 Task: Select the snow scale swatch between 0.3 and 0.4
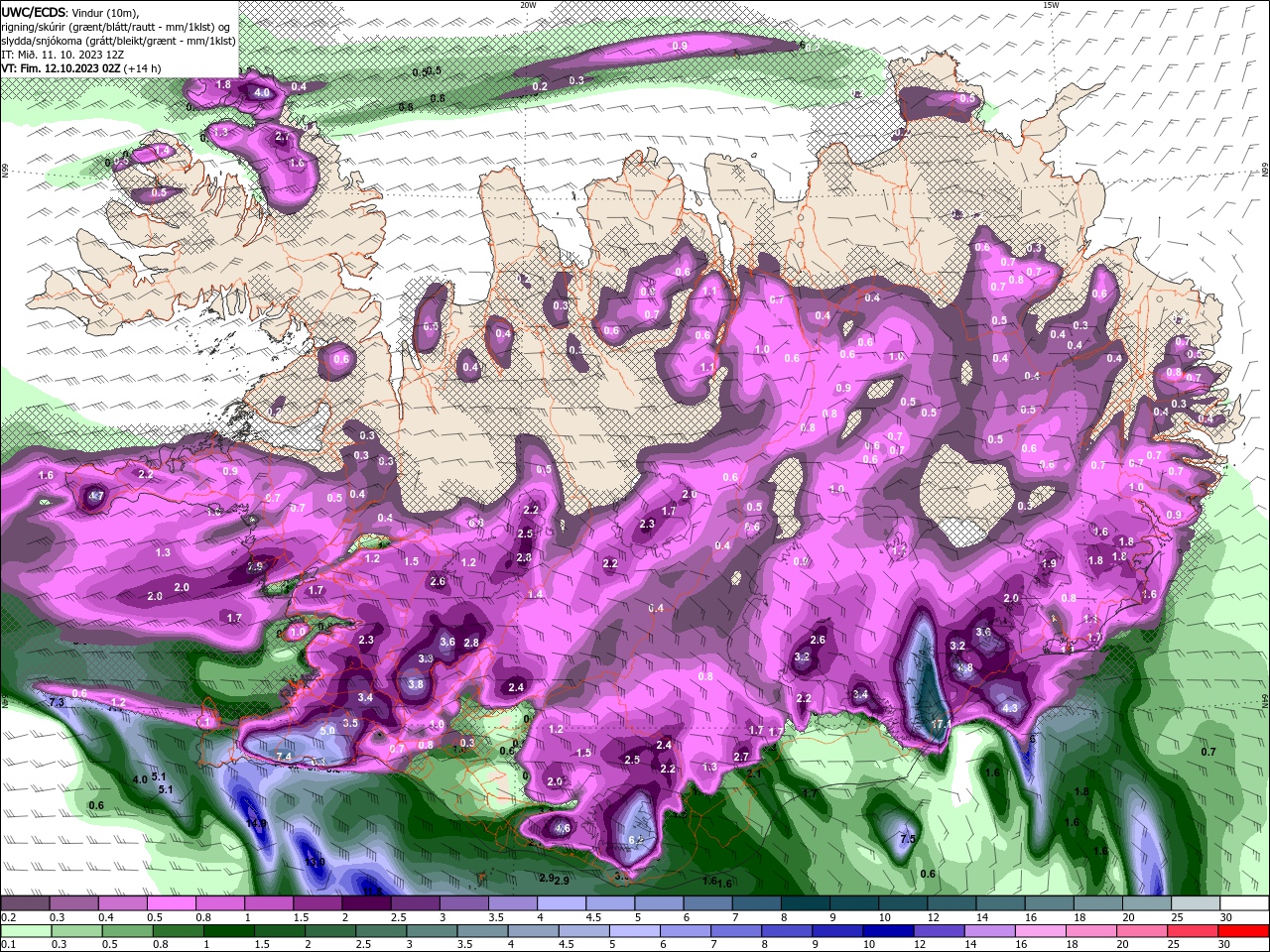coord(74,903)
